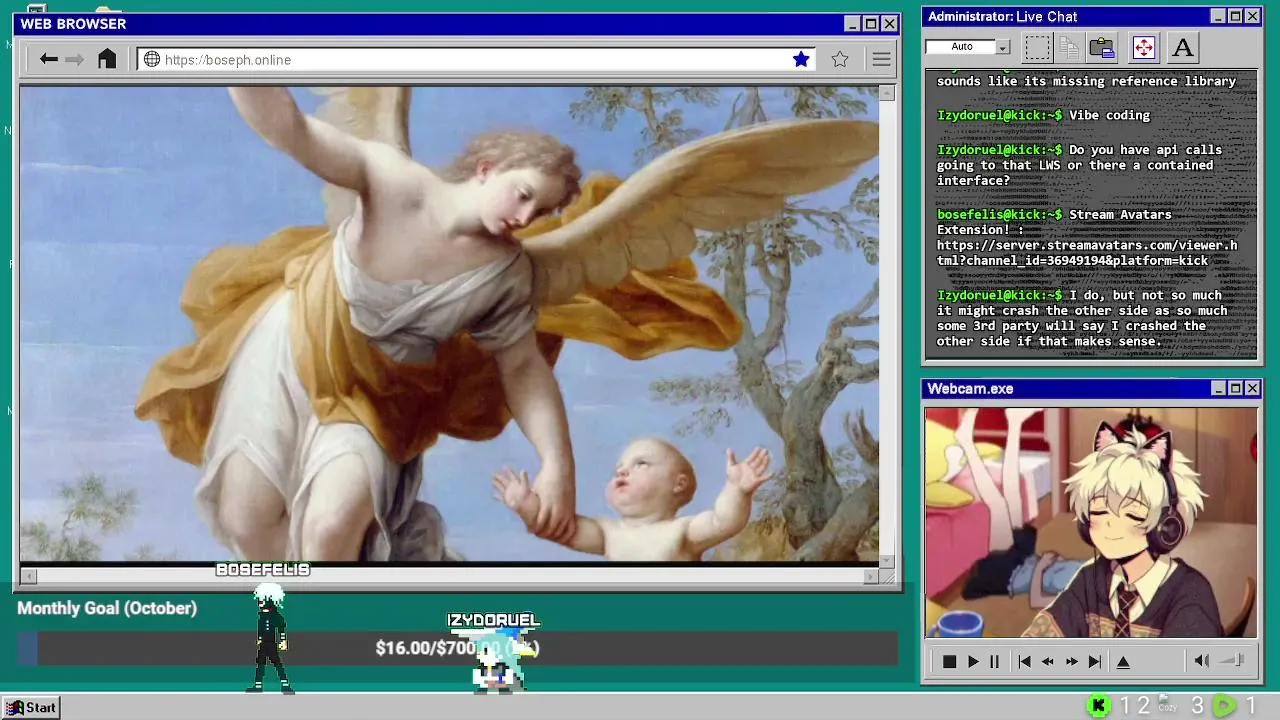This screenshot has height=720, width=1280.
Task: Click the 'Monthly Goal (October)' label
Action: (x=107, y=608)
